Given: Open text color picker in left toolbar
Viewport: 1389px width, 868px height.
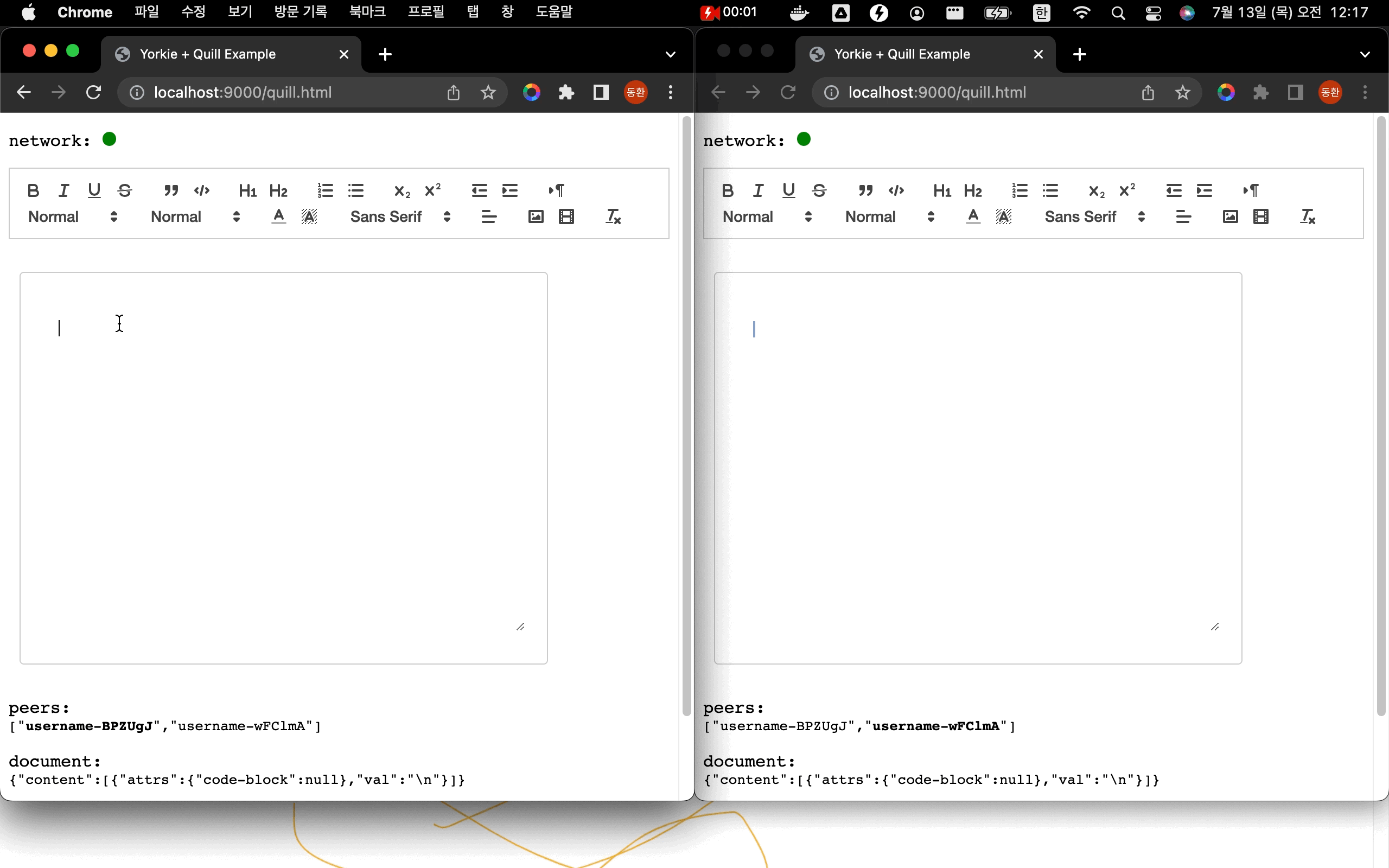Looking at the screenshot, I should (278, 216).
